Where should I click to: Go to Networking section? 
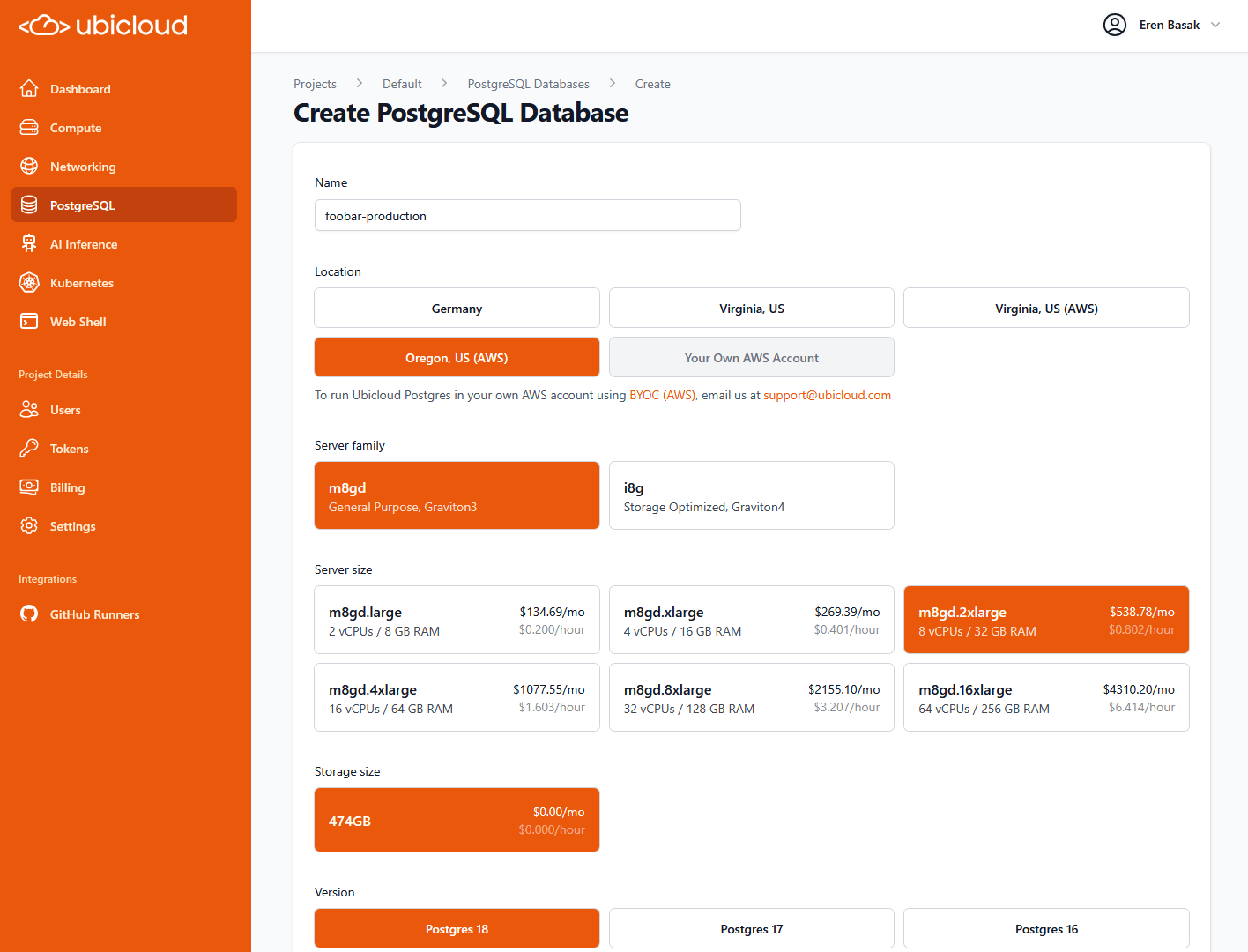(x=124, y=167)
